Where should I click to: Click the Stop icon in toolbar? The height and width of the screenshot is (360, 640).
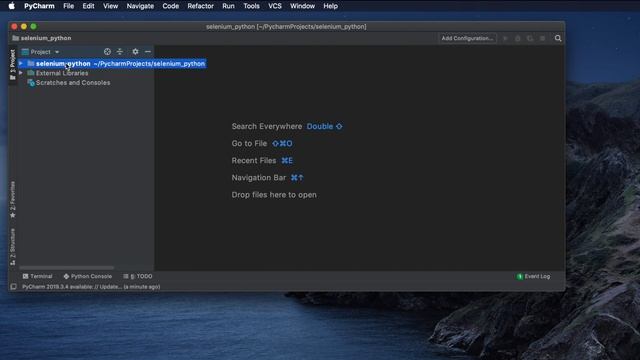click(x=542, y=38)
